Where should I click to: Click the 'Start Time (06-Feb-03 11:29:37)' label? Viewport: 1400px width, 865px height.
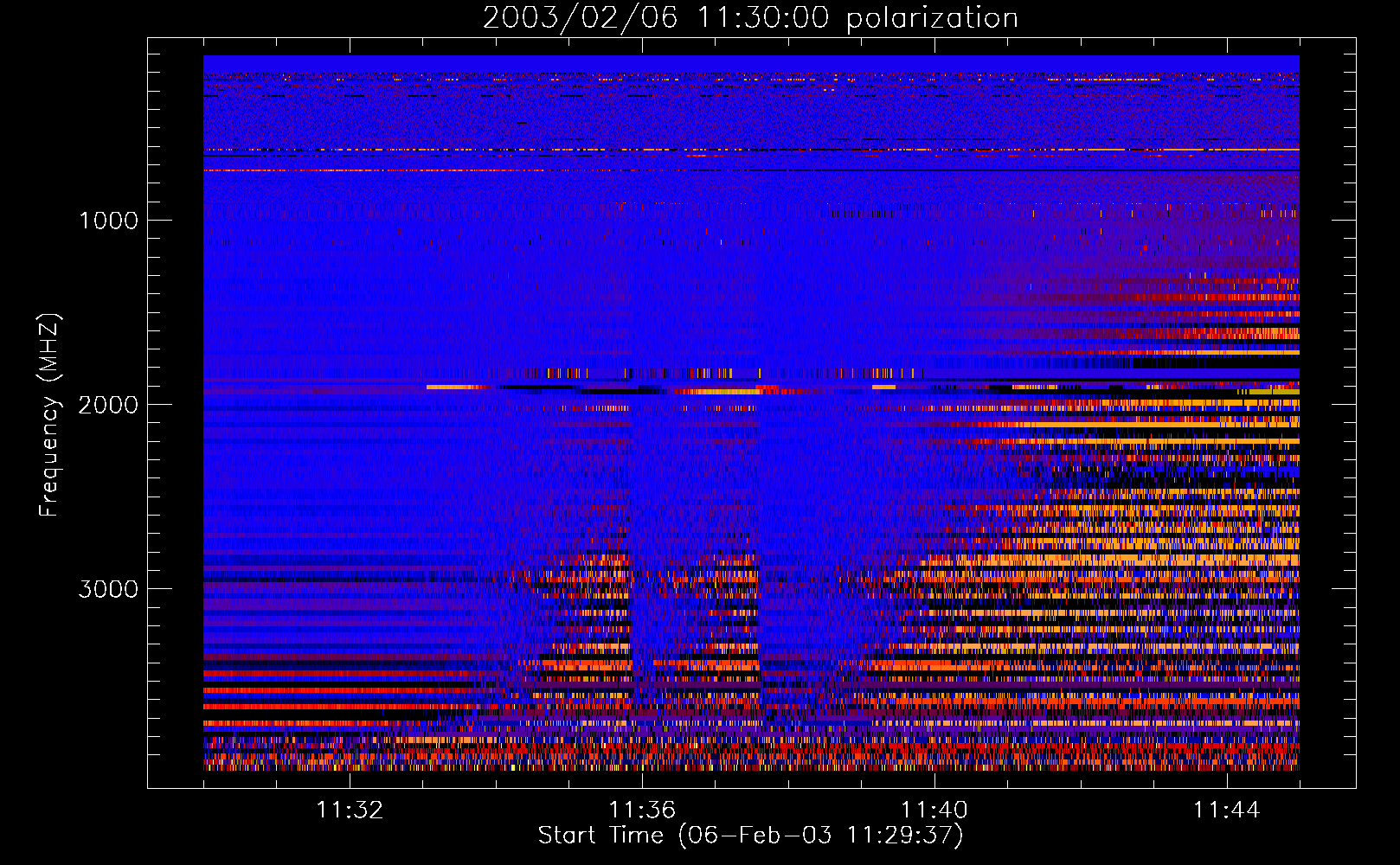[750, 836]
